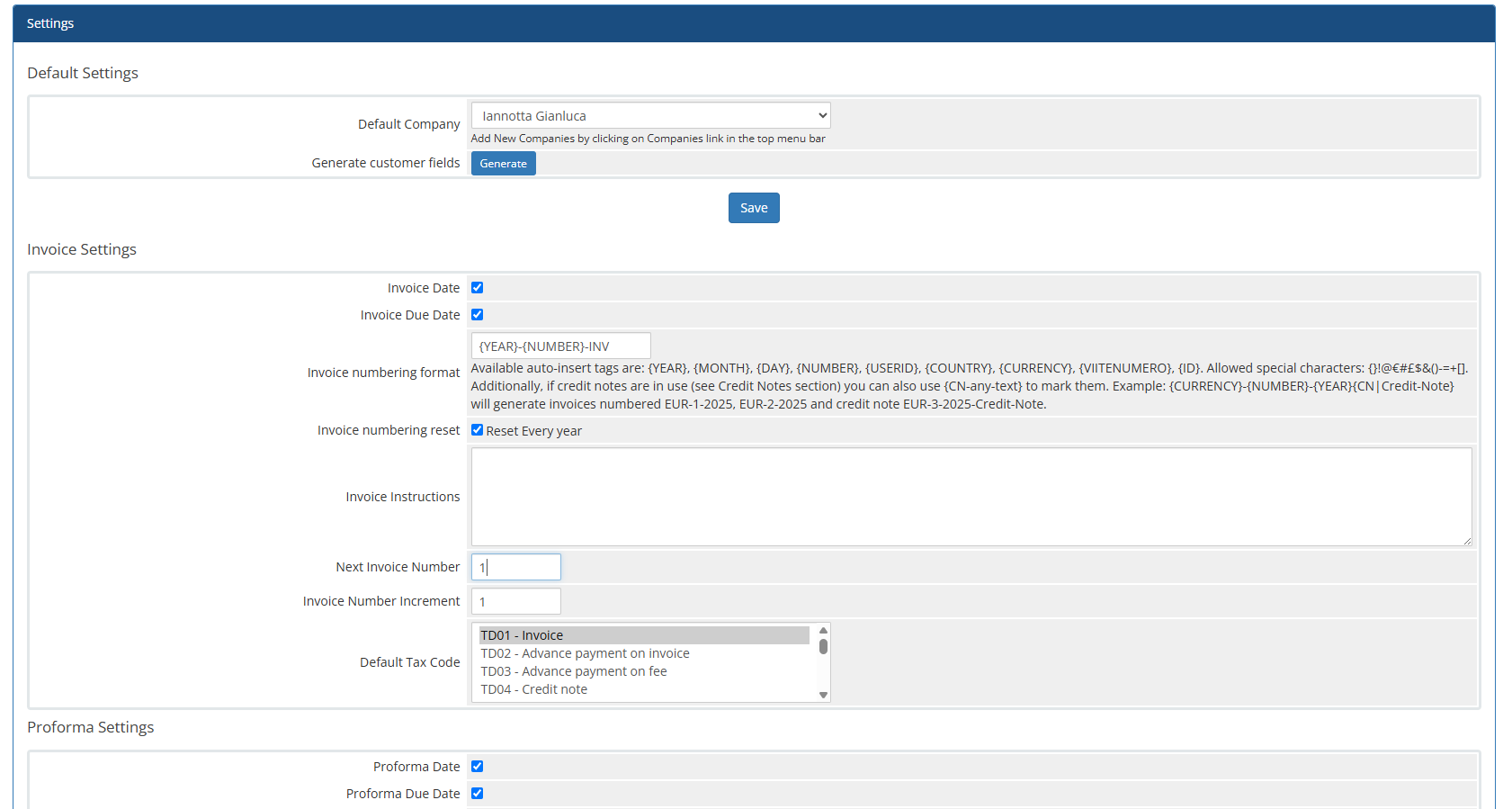
Task: Uncheck the Proforma Due Date checkbox
Action: (478, 794)
